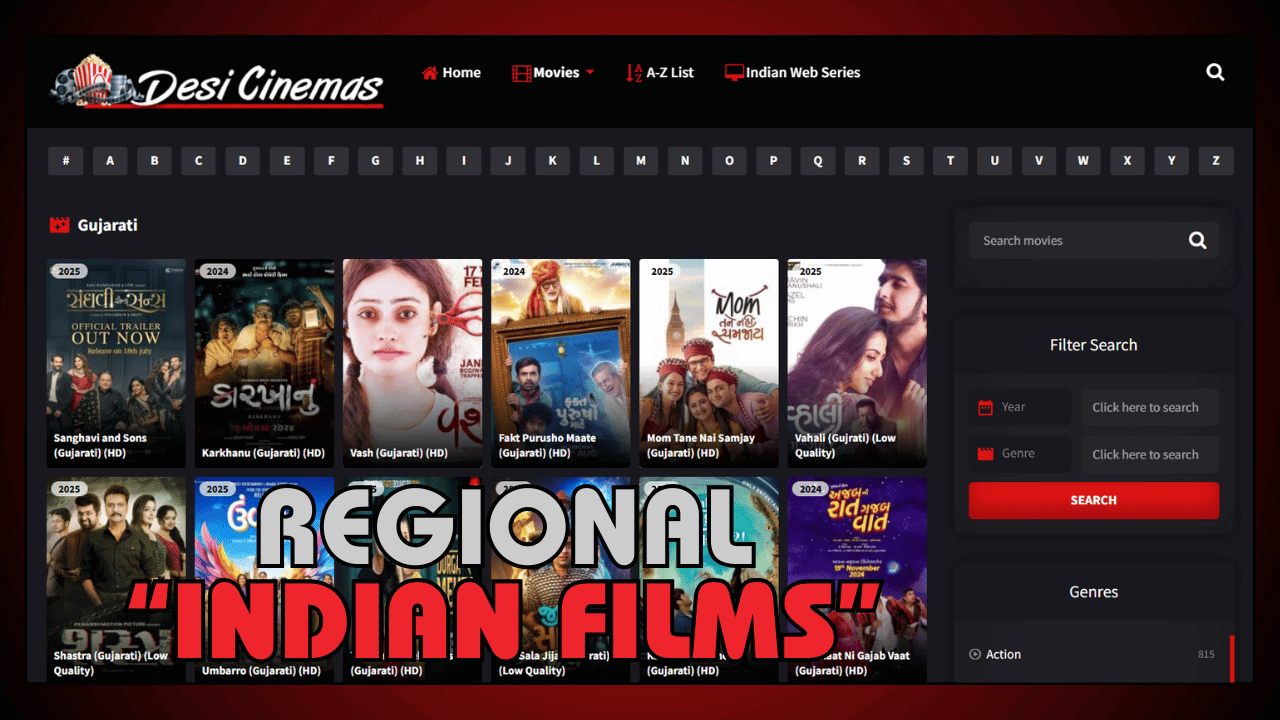
Task: Select the Action genre link
Action: pos(1003,654)
